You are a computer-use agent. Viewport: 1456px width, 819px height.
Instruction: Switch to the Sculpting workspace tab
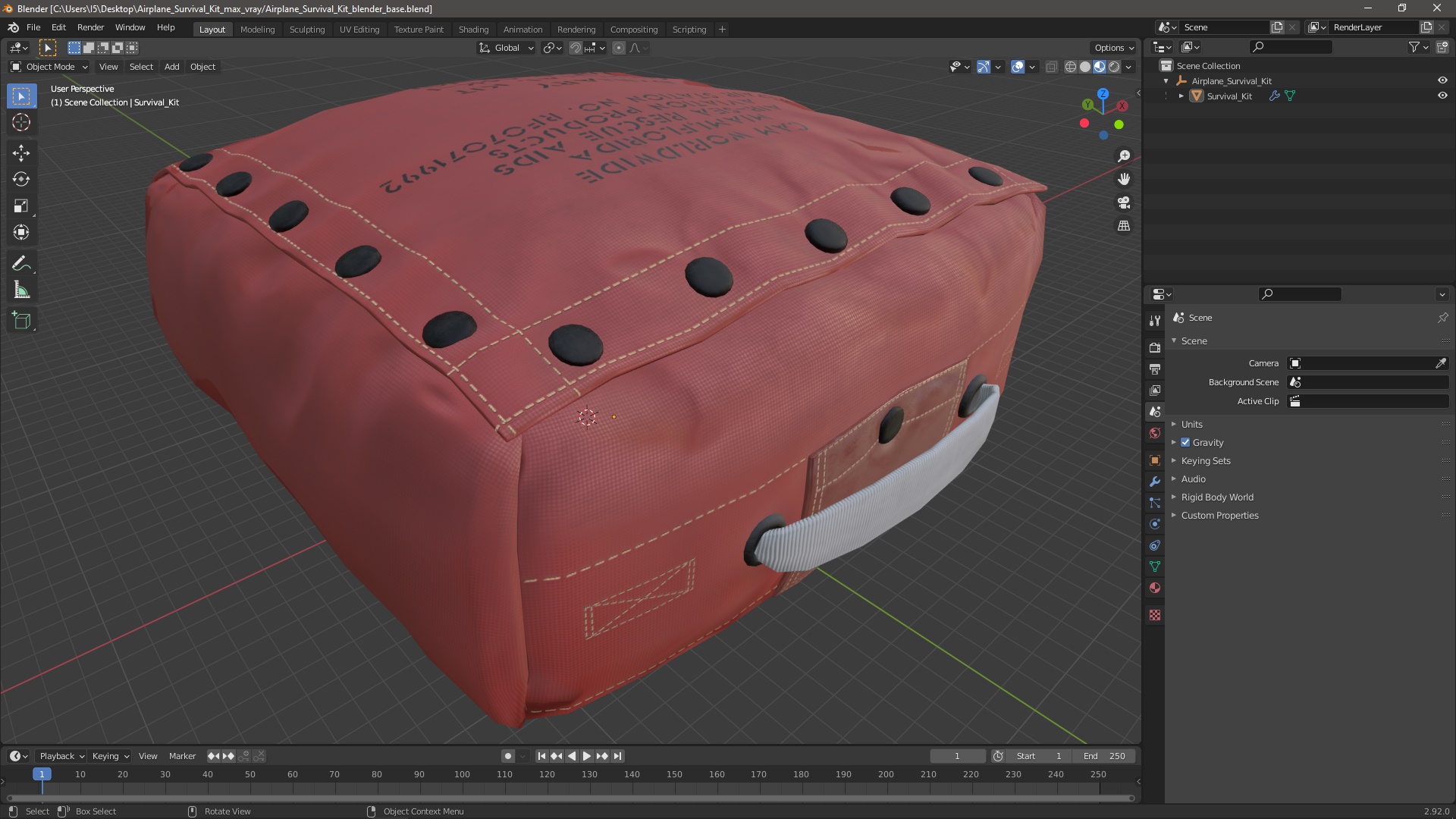coord(307,29)
